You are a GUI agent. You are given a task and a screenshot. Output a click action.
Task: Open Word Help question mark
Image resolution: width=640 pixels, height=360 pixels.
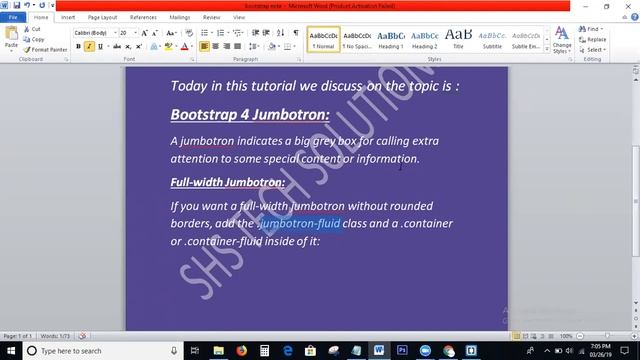click(635, 17)
